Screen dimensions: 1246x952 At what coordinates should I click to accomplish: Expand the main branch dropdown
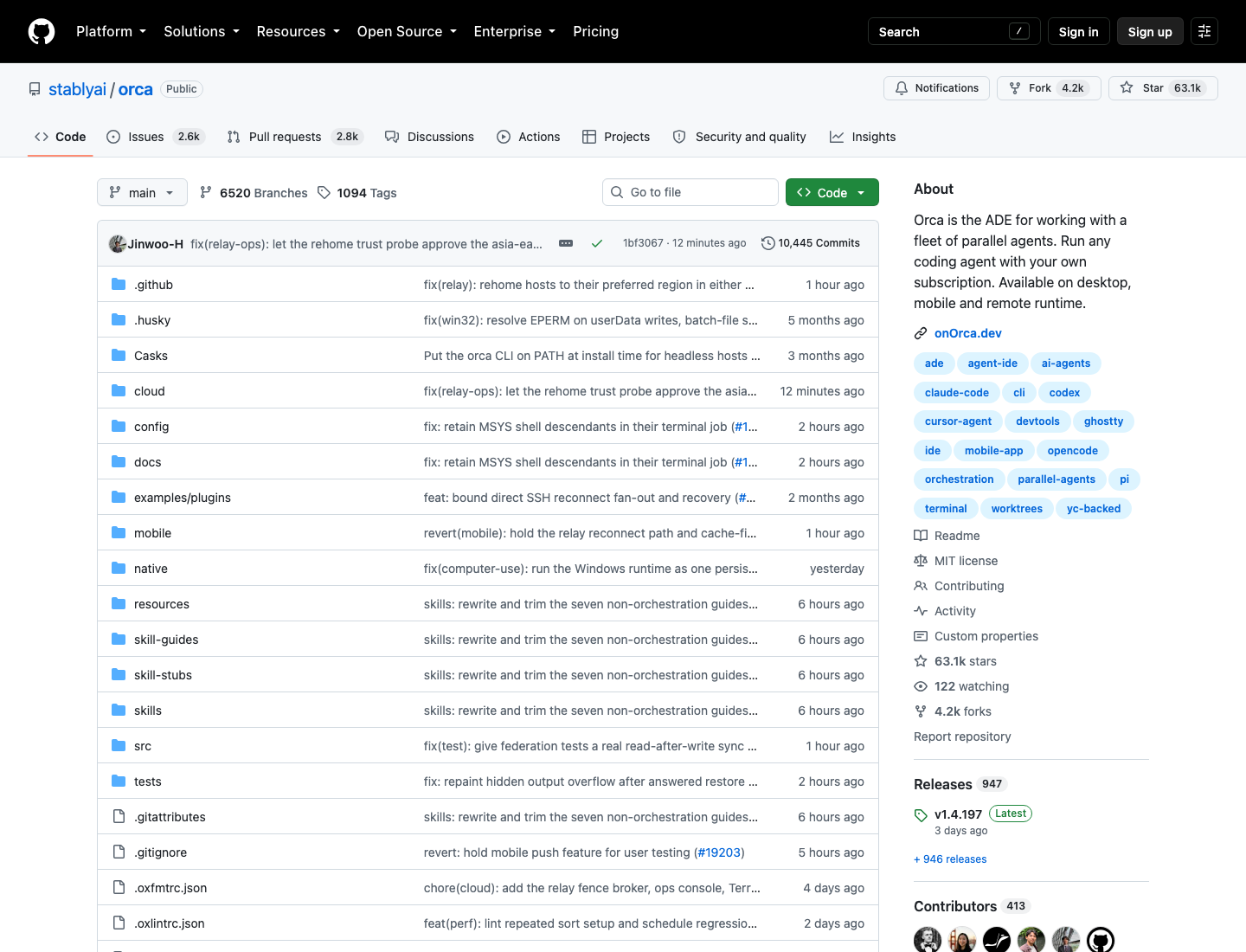point(142,192)
